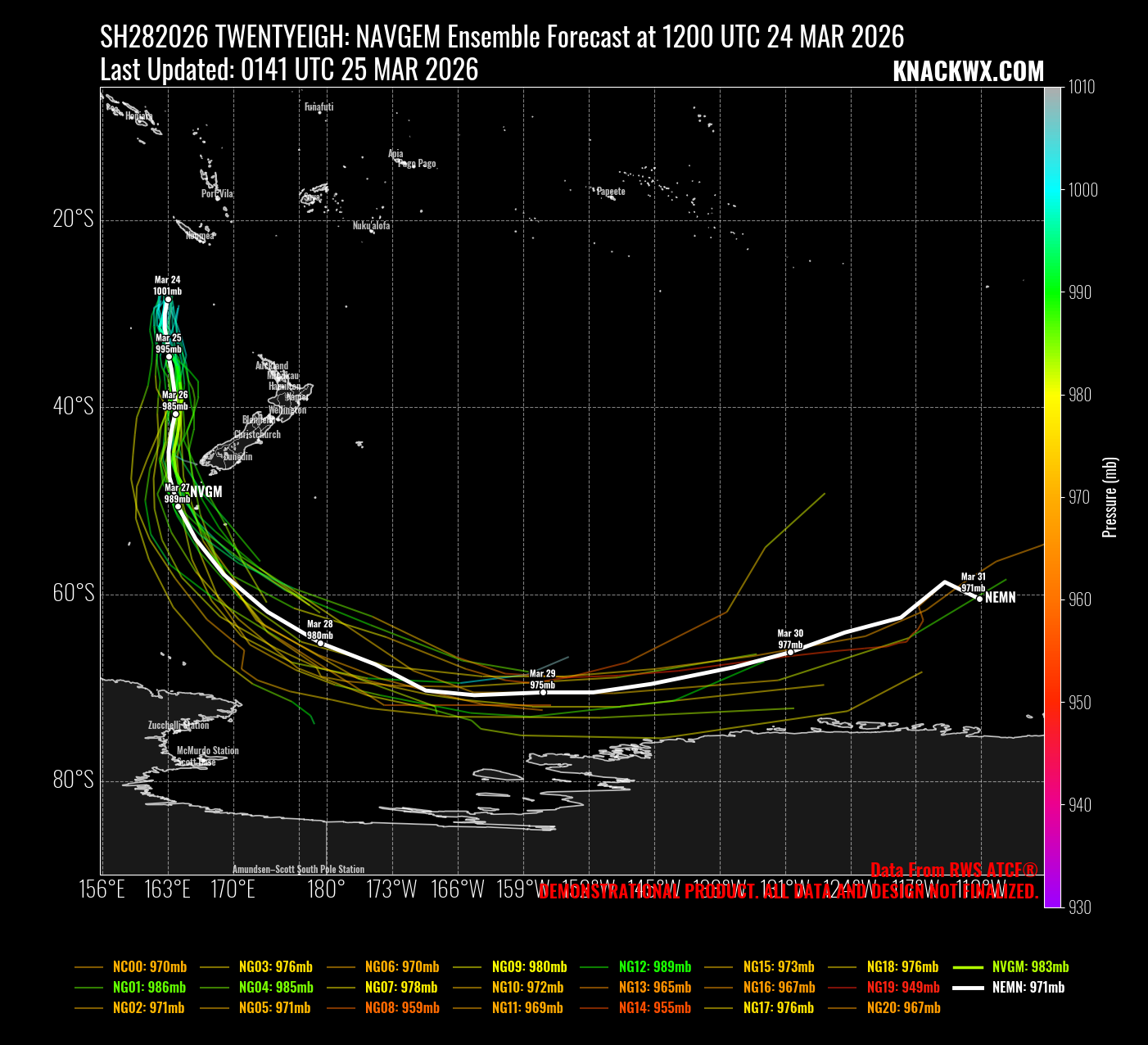Click NG14: 955mb legend entry
The height and width of the screenshot is (1045, 1148).
(654, 1008)
